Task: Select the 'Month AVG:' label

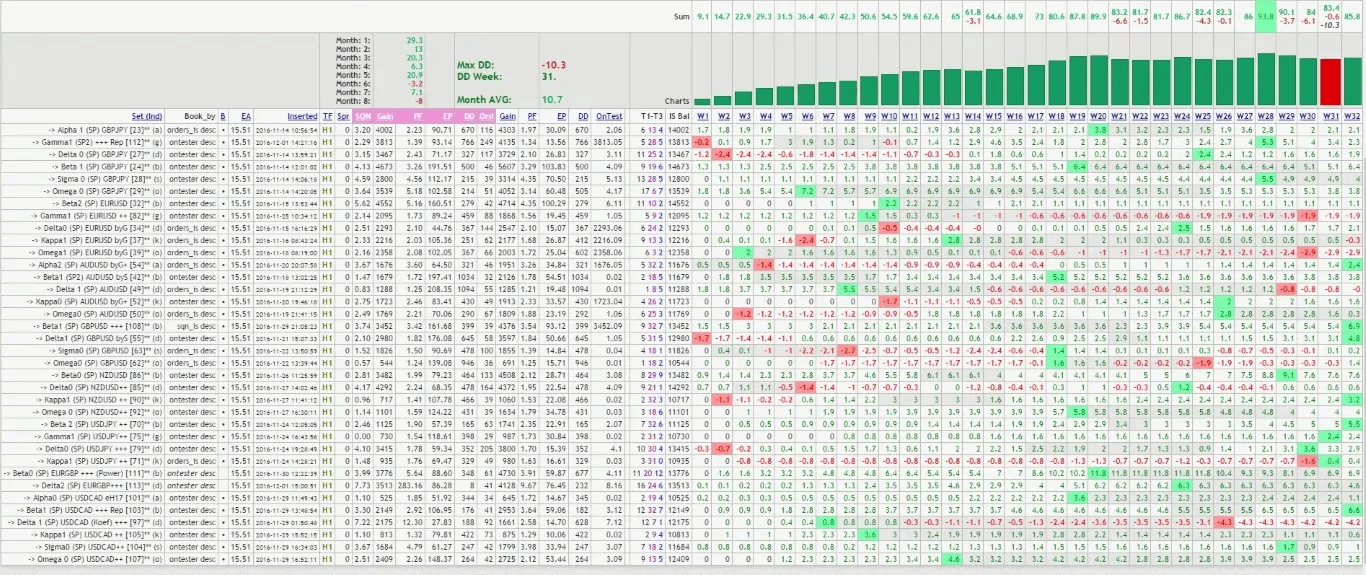Action: point(483,100)
